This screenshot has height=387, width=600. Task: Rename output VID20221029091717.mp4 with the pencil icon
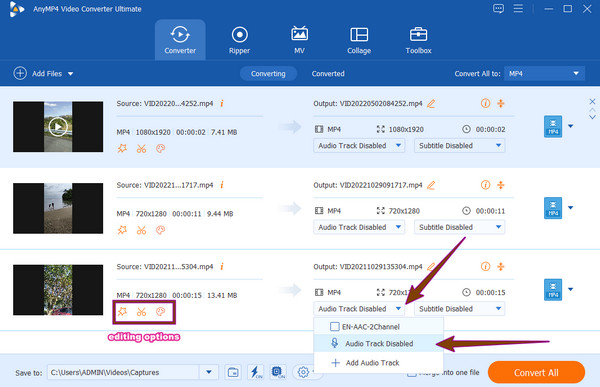(x=431, y=185)
